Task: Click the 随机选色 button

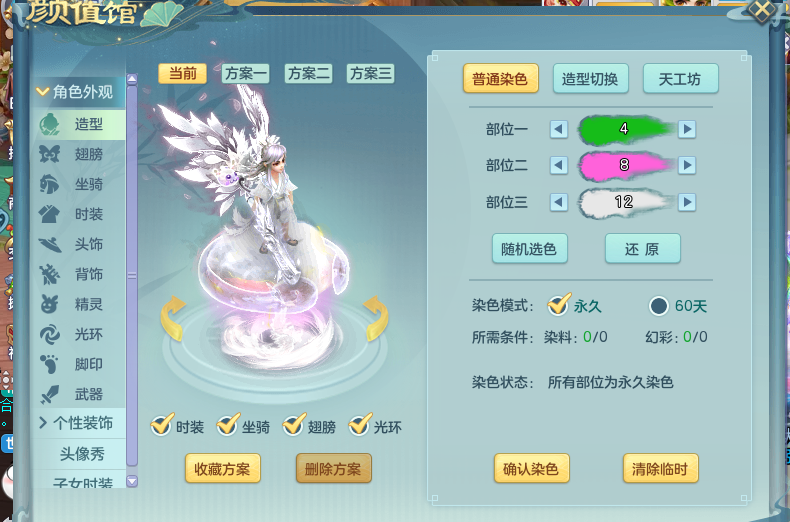Action: coord(530,249)
